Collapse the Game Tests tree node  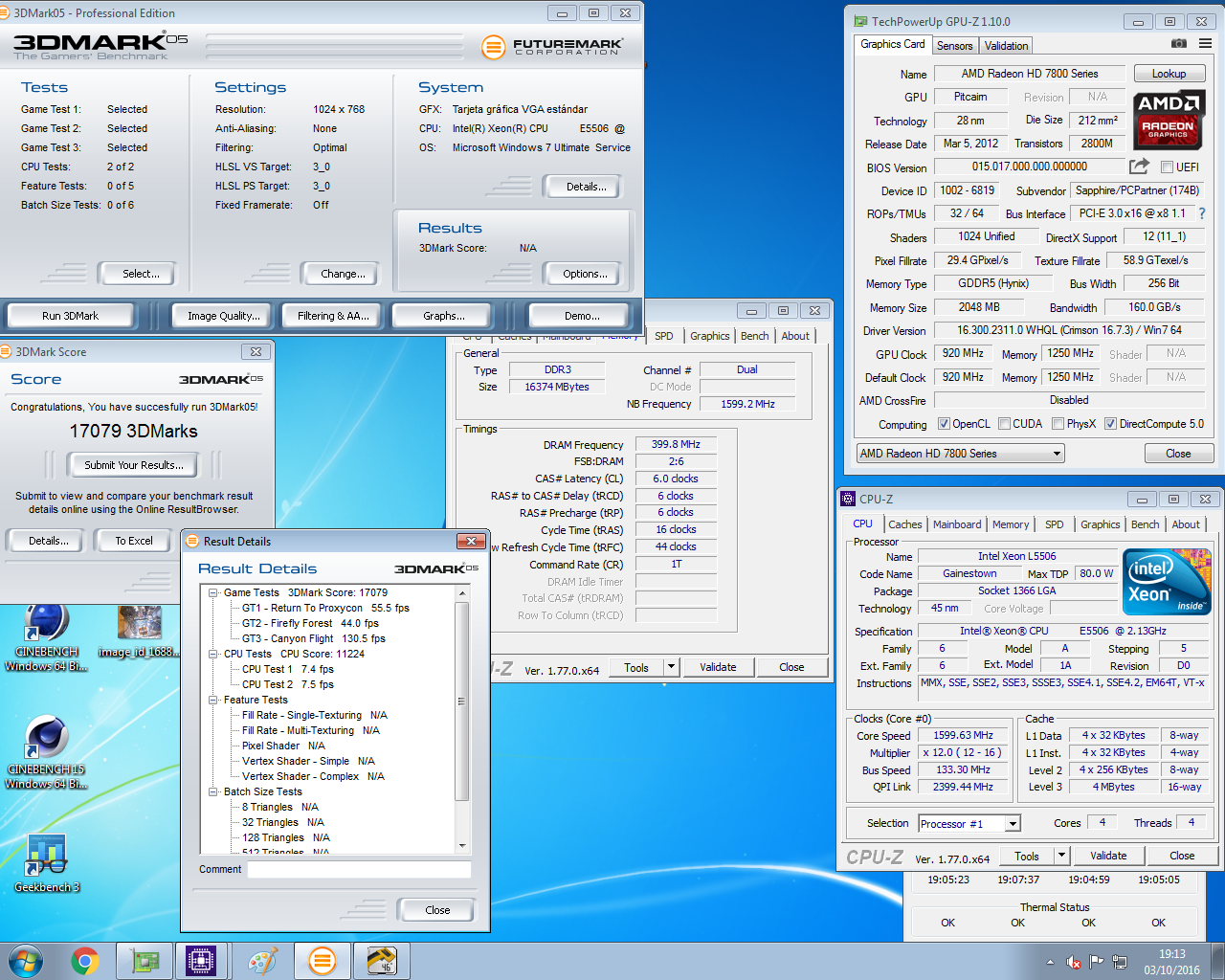coord(213,592)
